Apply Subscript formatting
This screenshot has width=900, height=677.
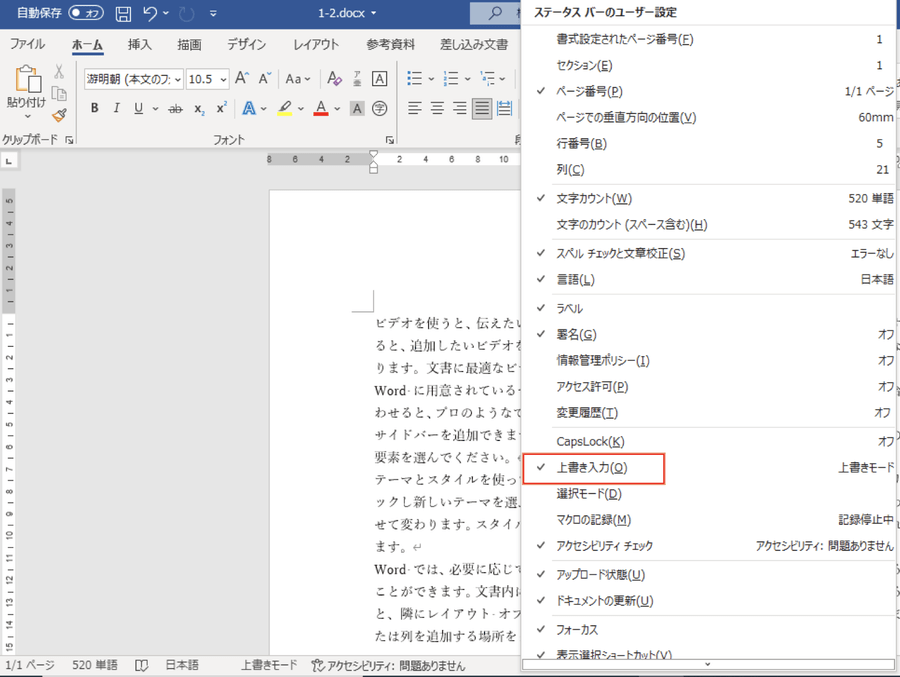point(199,109)
